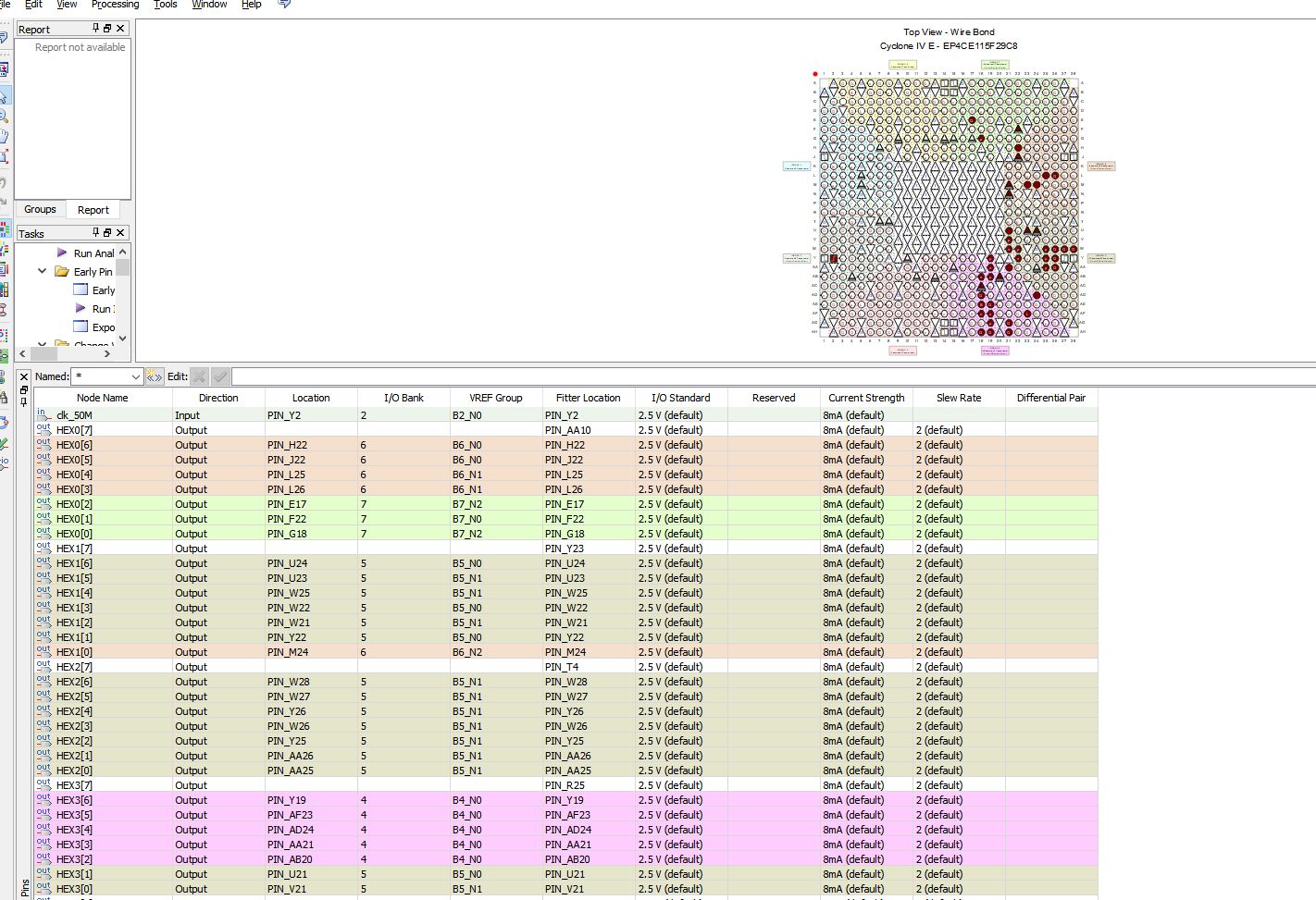Image resolution: width=1316 pixels, height=900 pixels.
Task: Sort by Location column header
Action: point(311,398)
